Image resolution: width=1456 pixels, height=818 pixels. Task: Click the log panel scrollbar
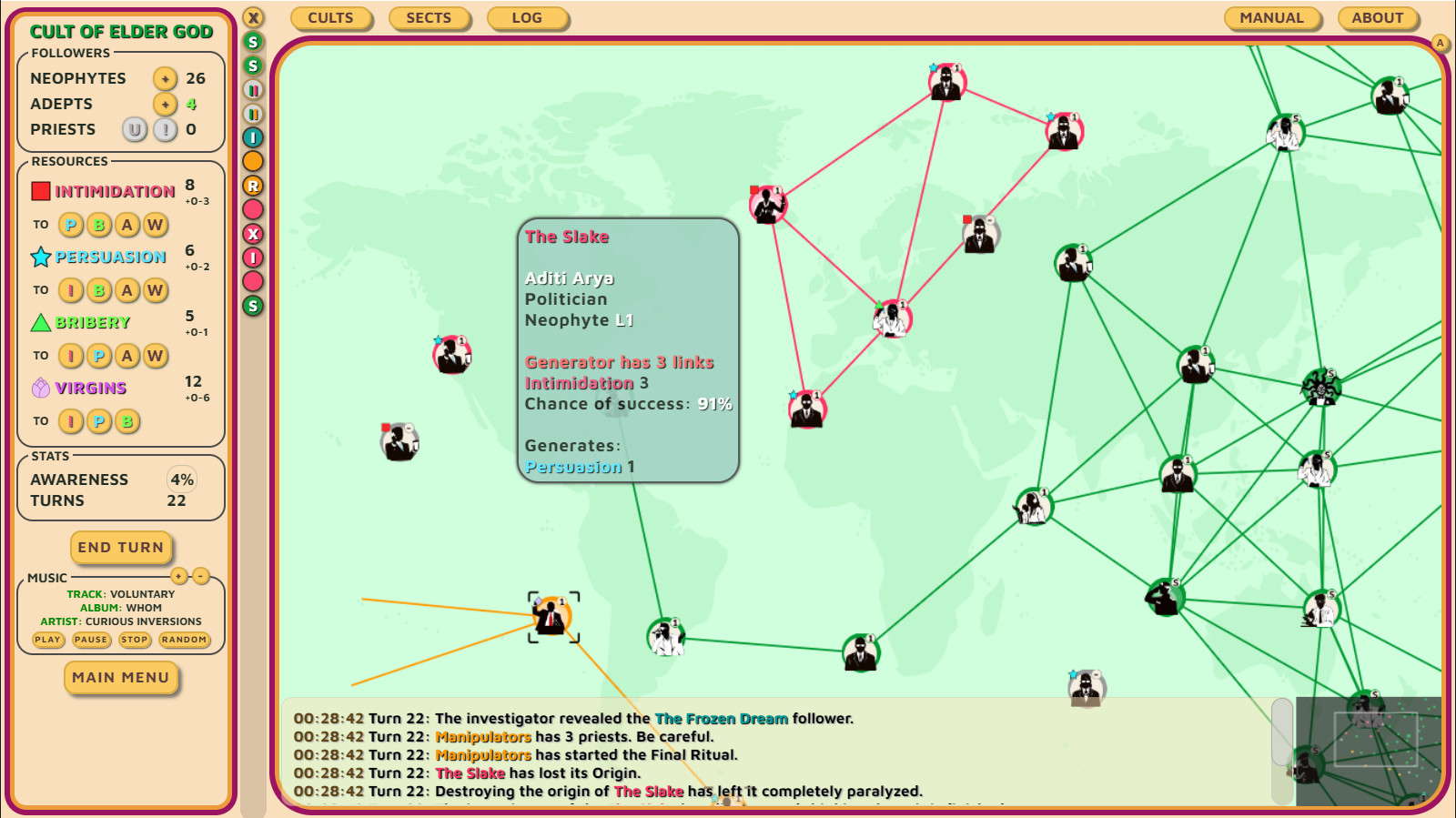1282,732
